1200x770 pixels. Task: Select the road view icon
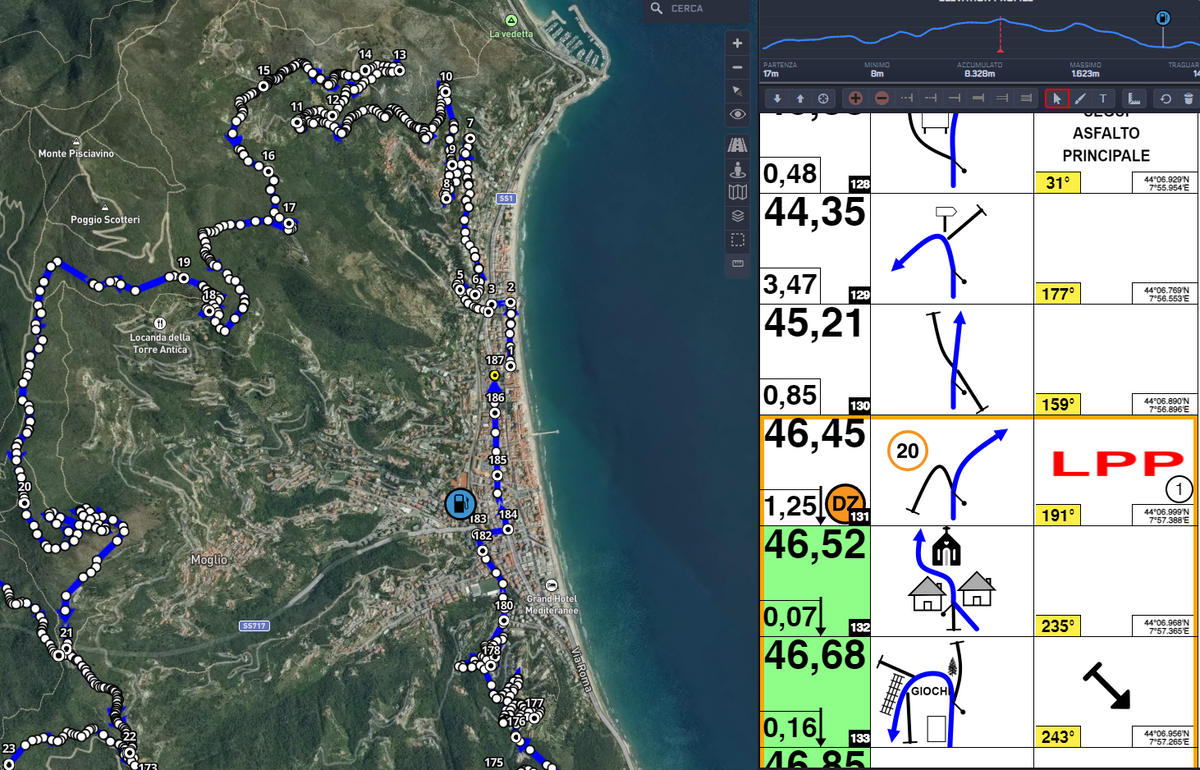click(x=738, y=145)
